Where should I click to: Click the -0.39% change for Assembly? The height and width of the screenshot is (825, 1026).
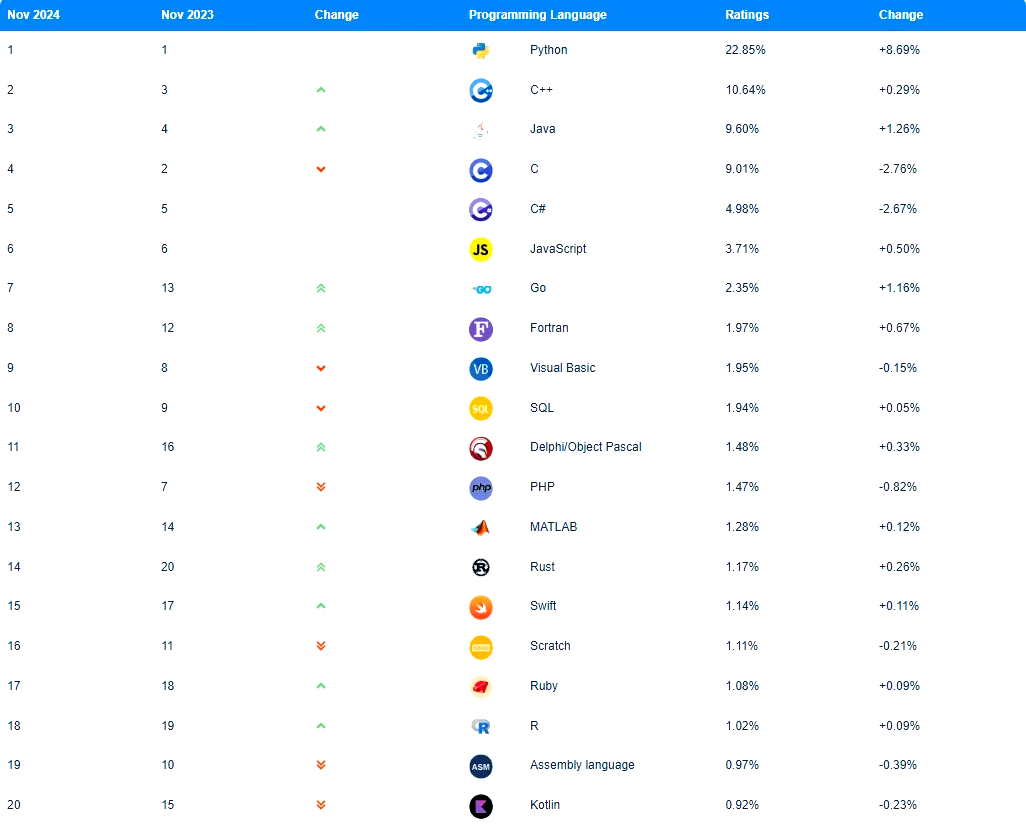pos(898,765)
